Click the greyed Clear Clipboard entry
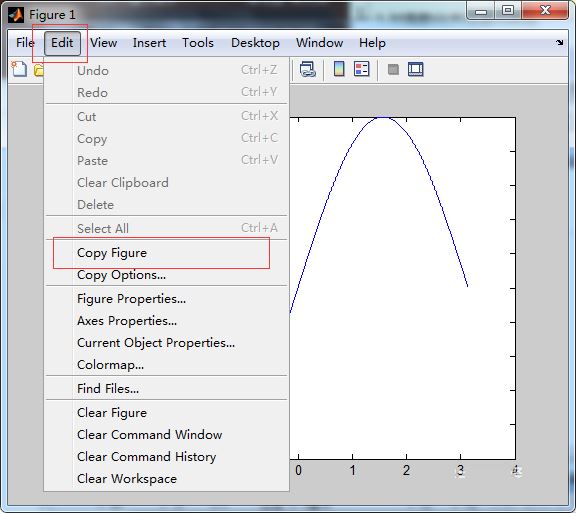 166,183
